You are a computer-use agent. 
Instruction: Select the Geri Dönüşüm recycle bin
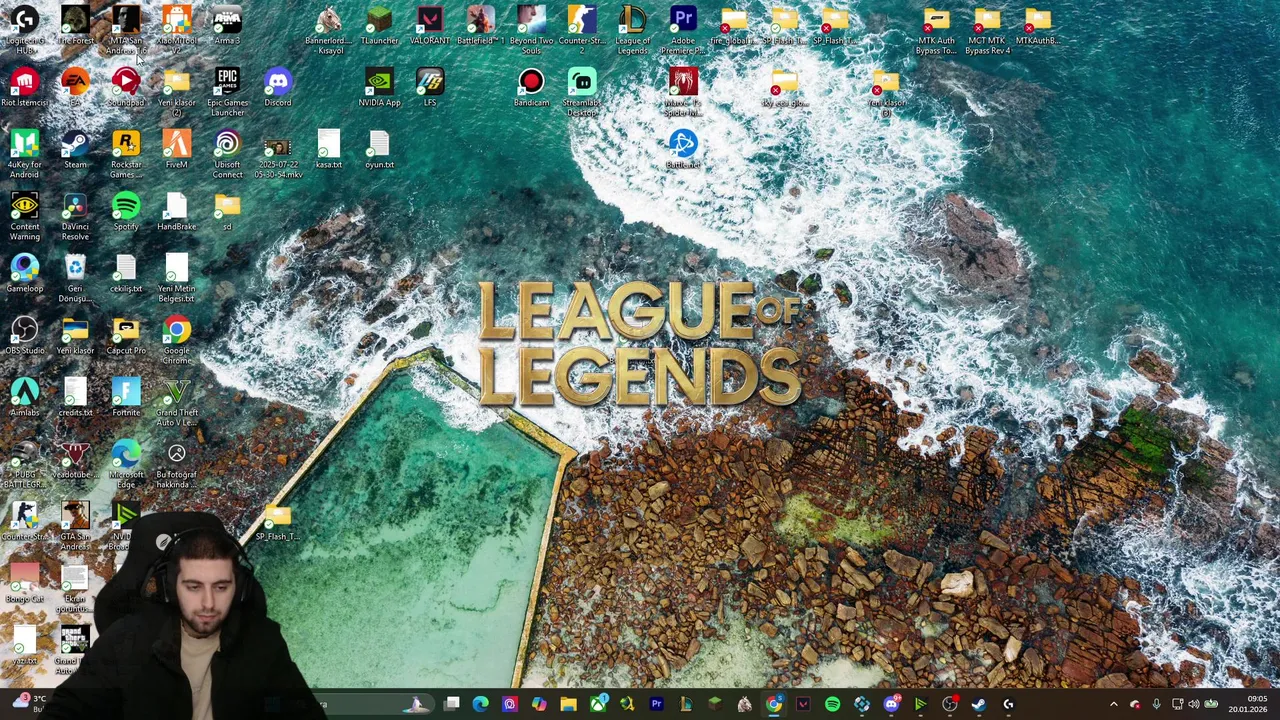click(75, 278)
